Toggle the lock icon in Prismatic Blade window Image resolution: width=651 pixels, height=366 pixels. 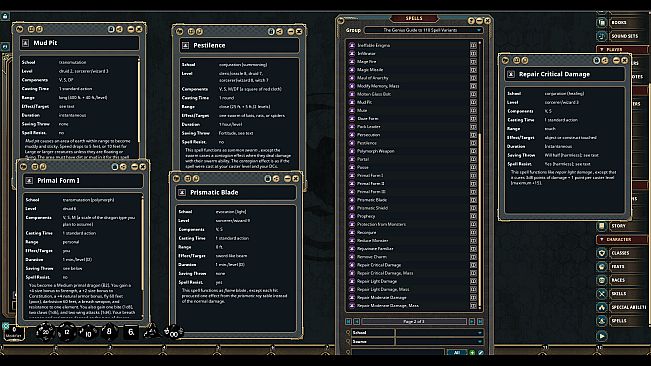(x=267, y=178)
